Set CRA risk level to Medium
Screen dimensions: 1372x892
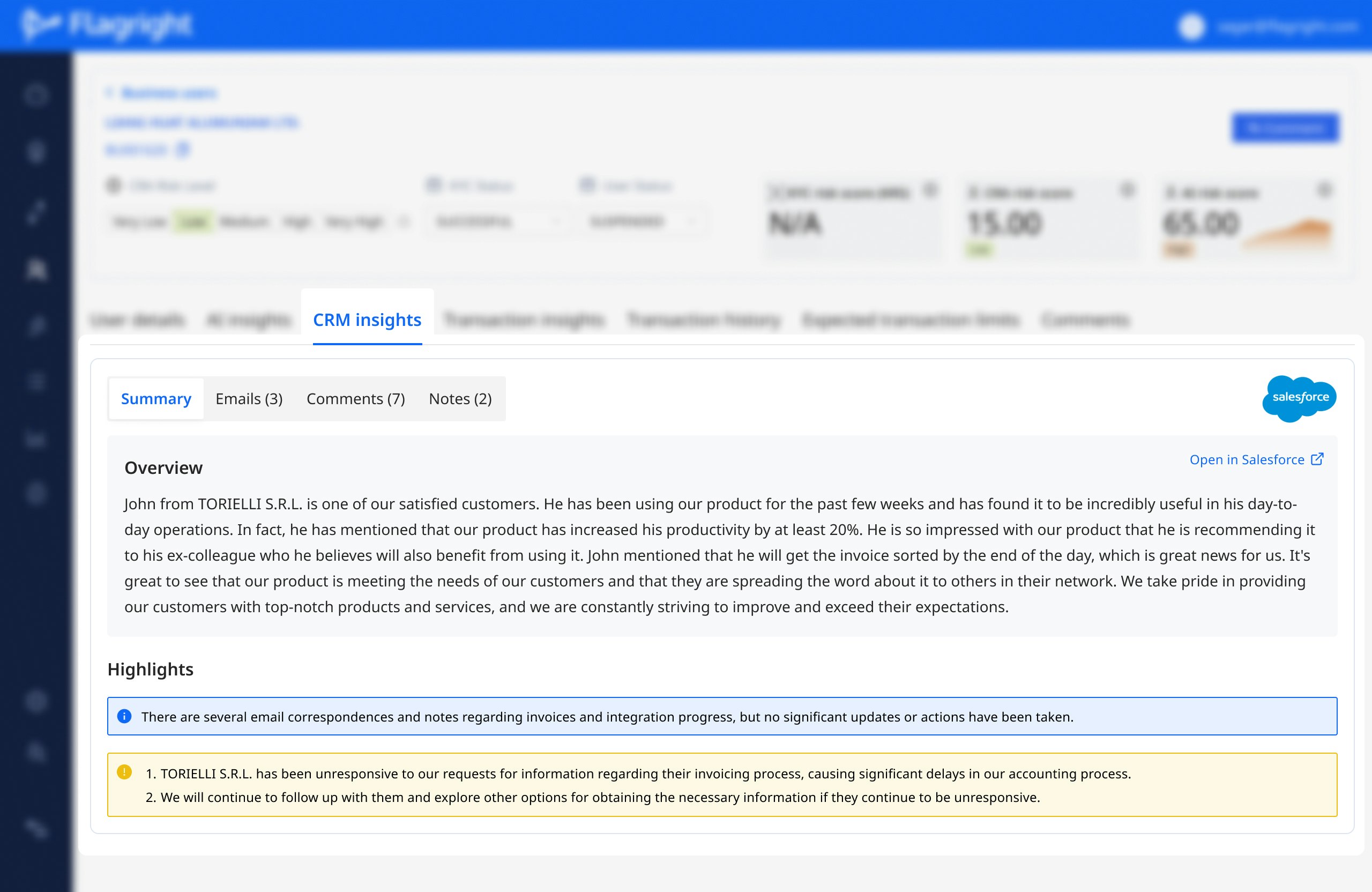tap(244, 221)
